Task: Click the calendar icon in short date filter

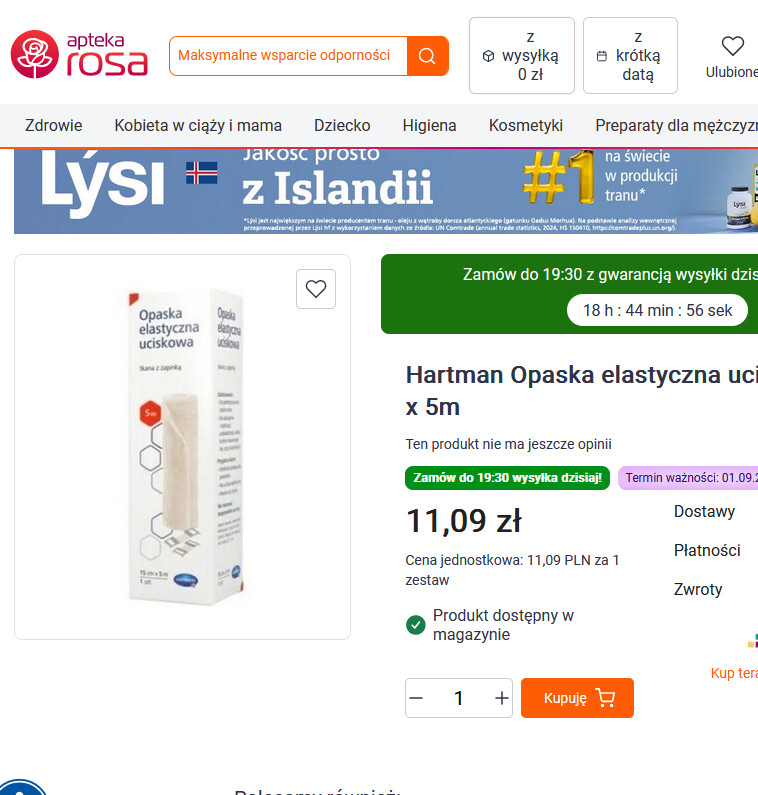Action: coord(601,56)
